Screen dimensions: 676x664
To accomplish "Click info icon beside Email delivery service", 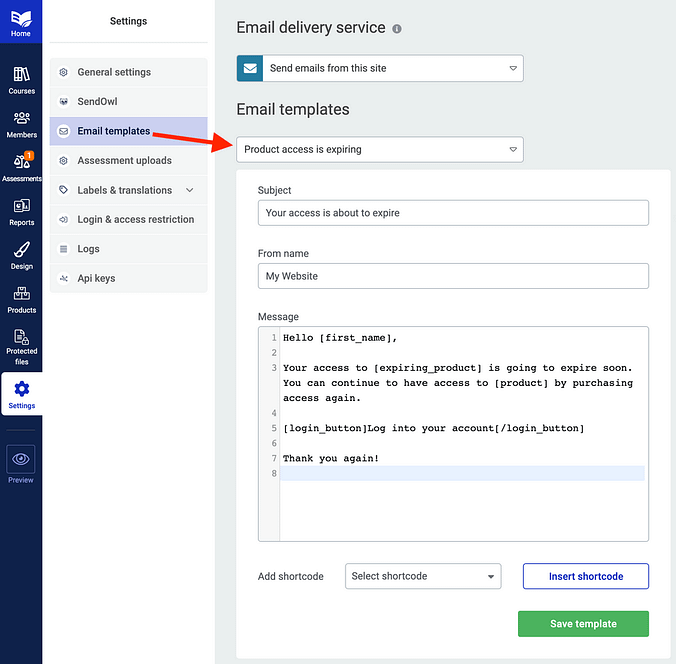I will (x=397, y=29).
